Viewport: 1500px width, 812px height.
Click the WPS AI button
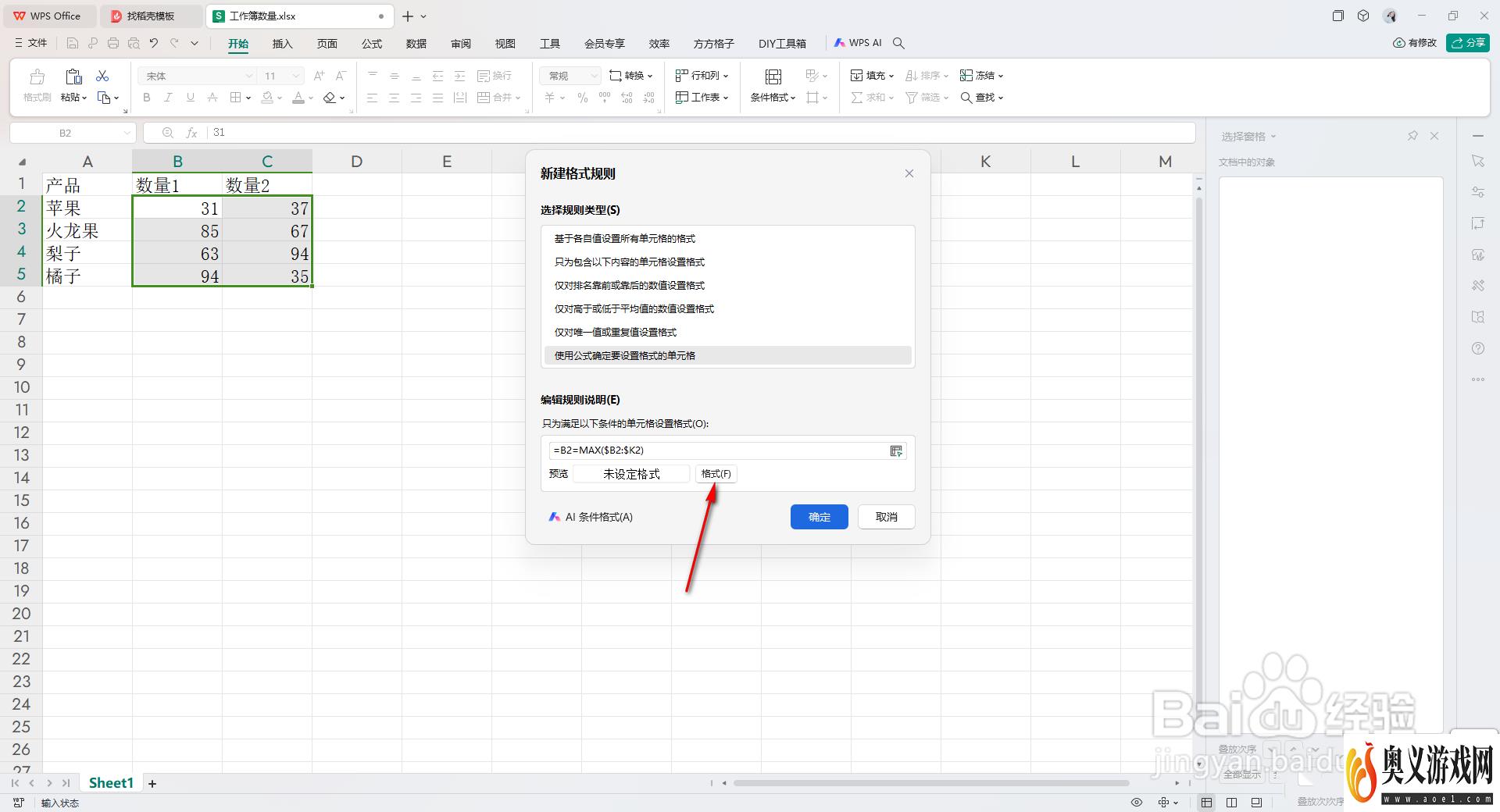[857, 43]
